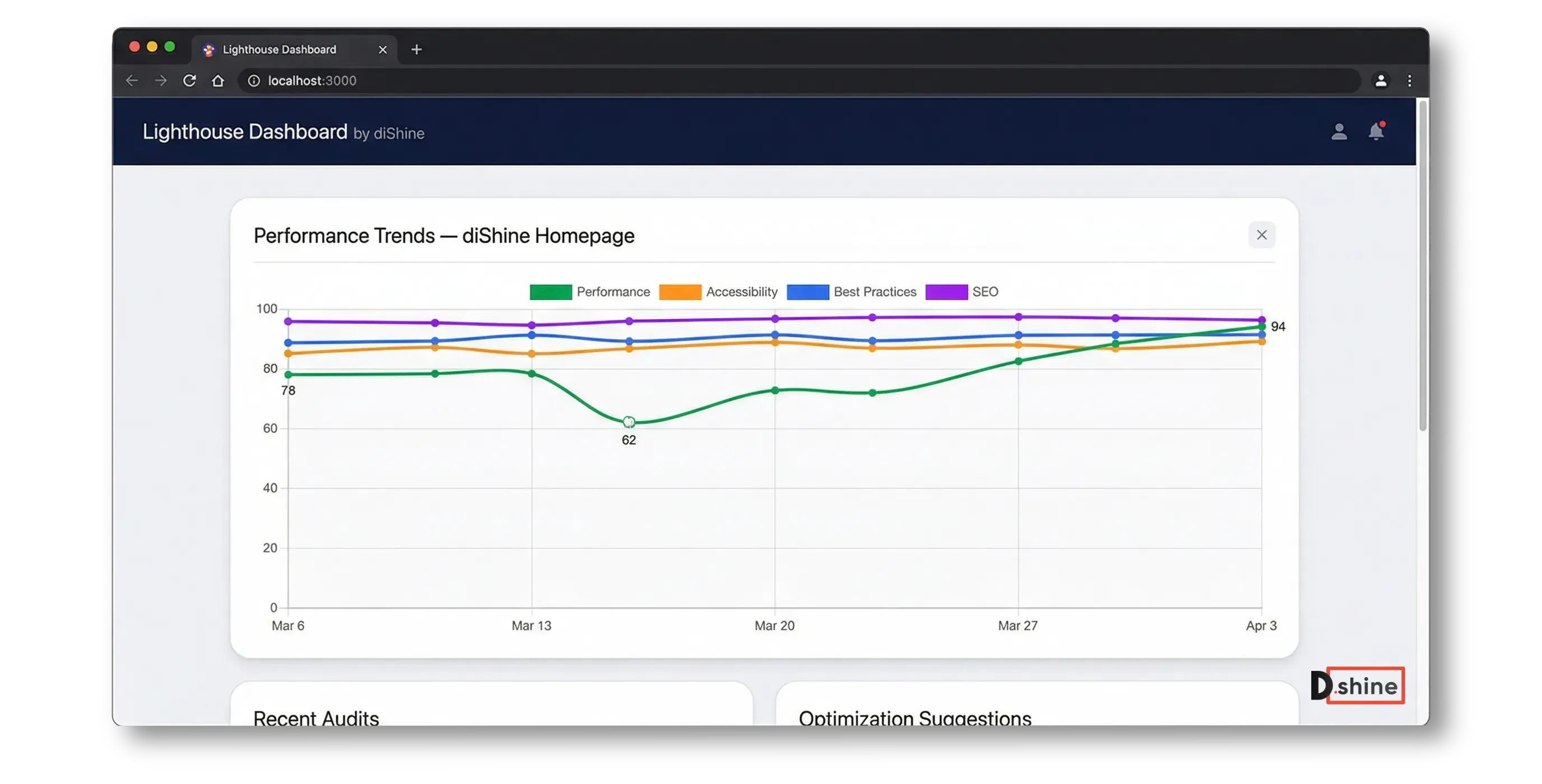This screenshot has height=784, width=1542.
Task: Click the macOS green fullscreen button
Action: pos(170,46)
